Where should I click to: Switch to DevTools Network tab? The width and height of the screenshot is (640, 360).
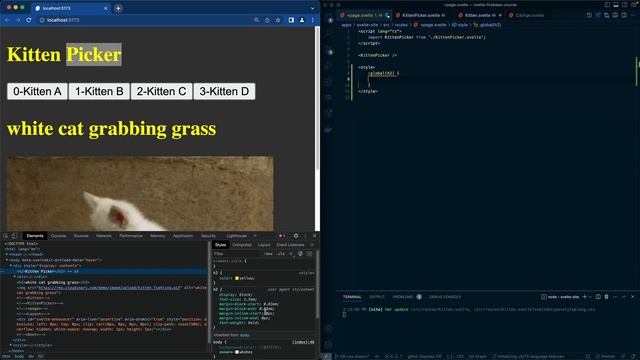(104, 236)
